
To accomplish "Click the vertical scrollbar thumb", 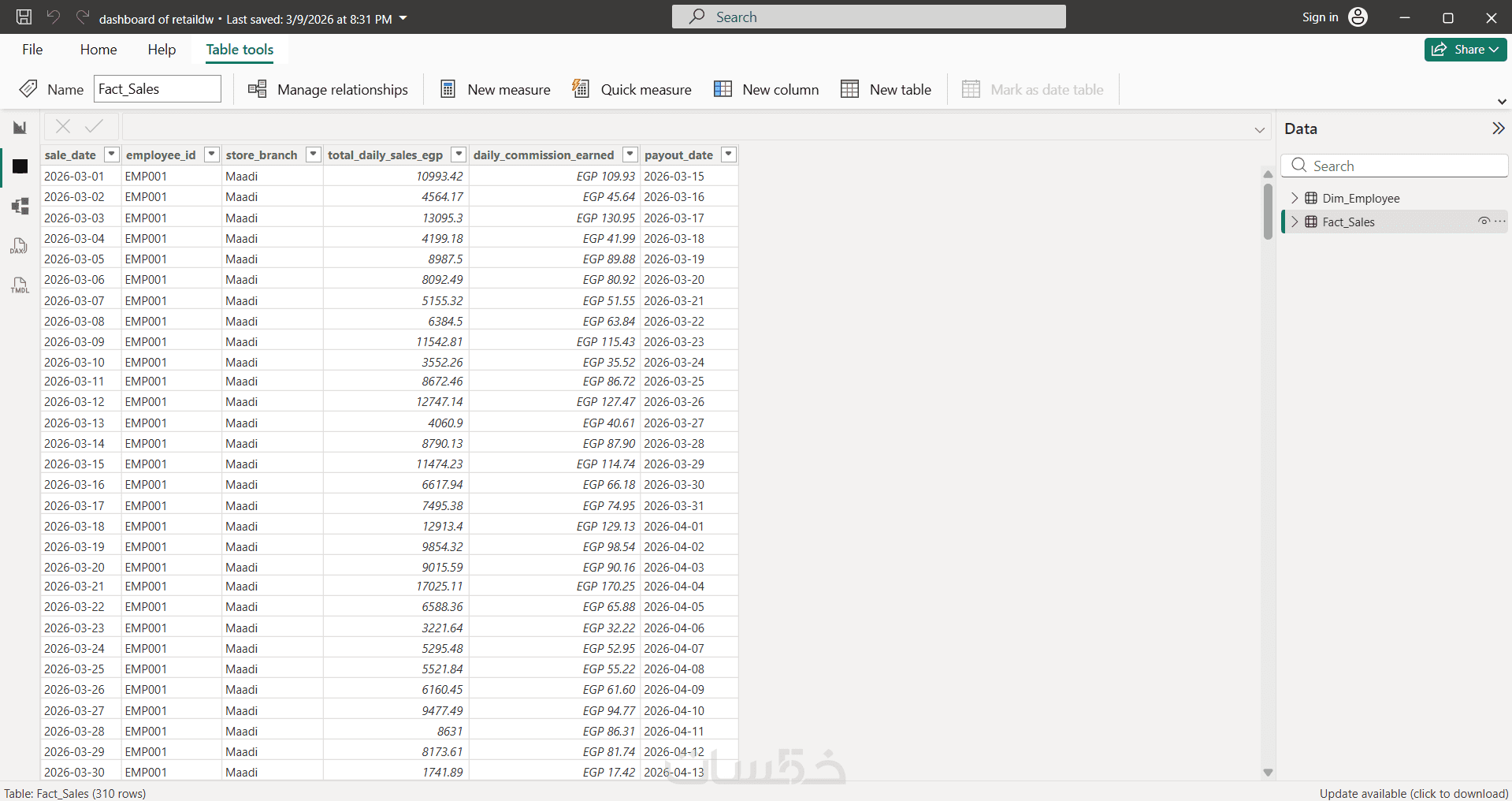I will coord(1268,210).
